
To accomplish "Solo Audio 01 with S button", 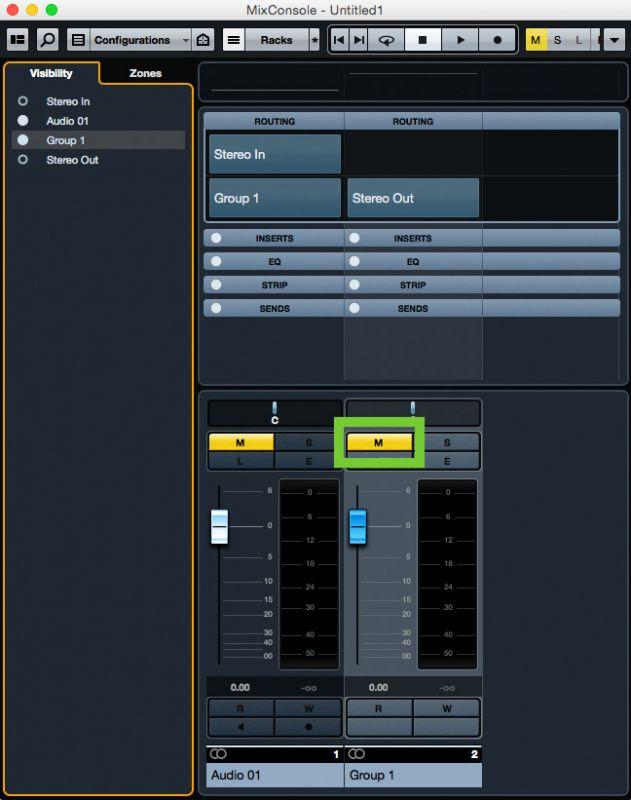I will (x=308, y=442).
